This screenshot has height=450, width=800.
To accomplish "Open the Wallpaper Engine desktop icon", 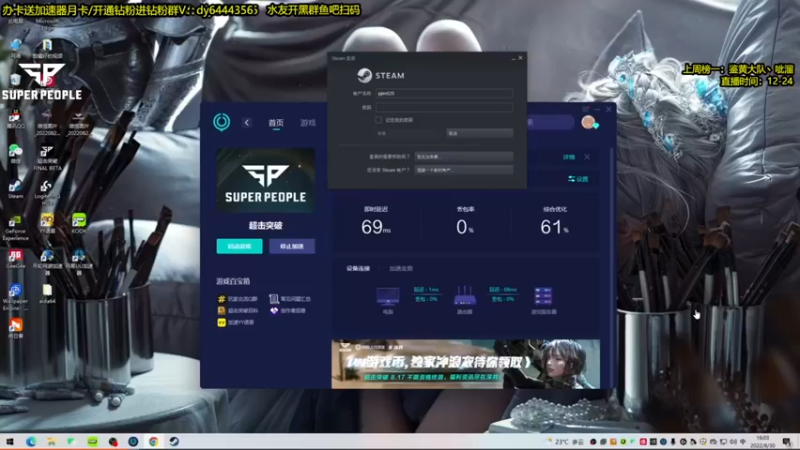I will click(x=15, y=297).
